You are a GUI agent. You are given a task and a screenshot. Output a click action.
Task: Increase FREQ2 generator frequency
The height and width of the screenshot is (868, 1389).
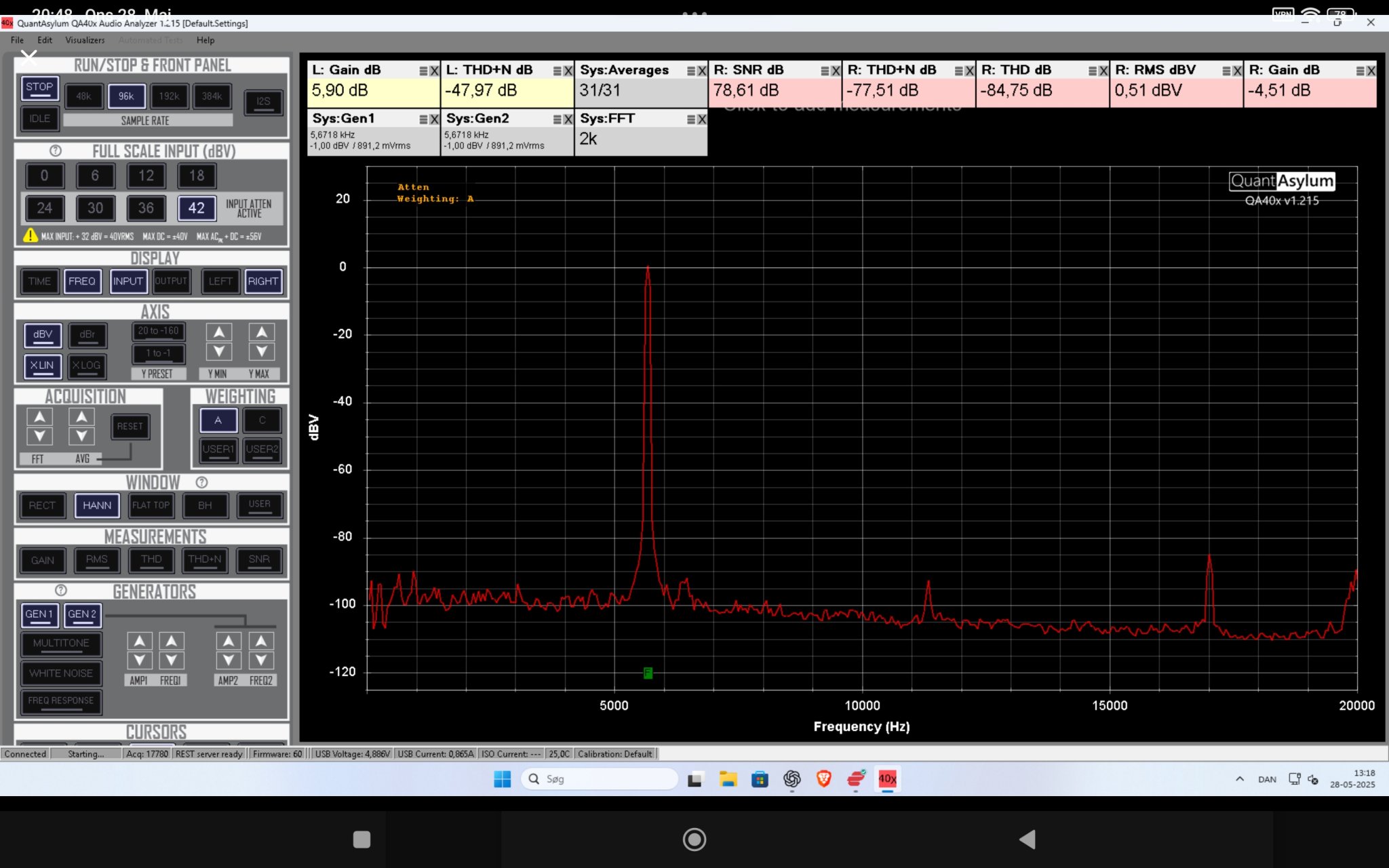[x=261, y=641]
